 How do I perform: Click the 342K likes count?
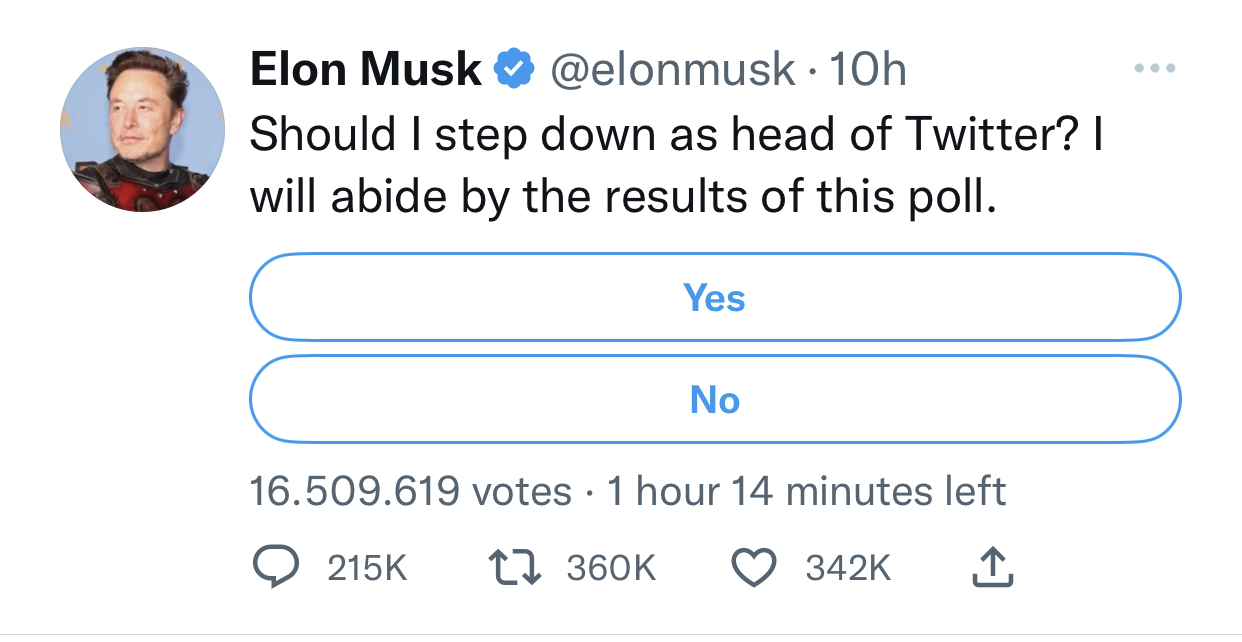pos(848,568)
